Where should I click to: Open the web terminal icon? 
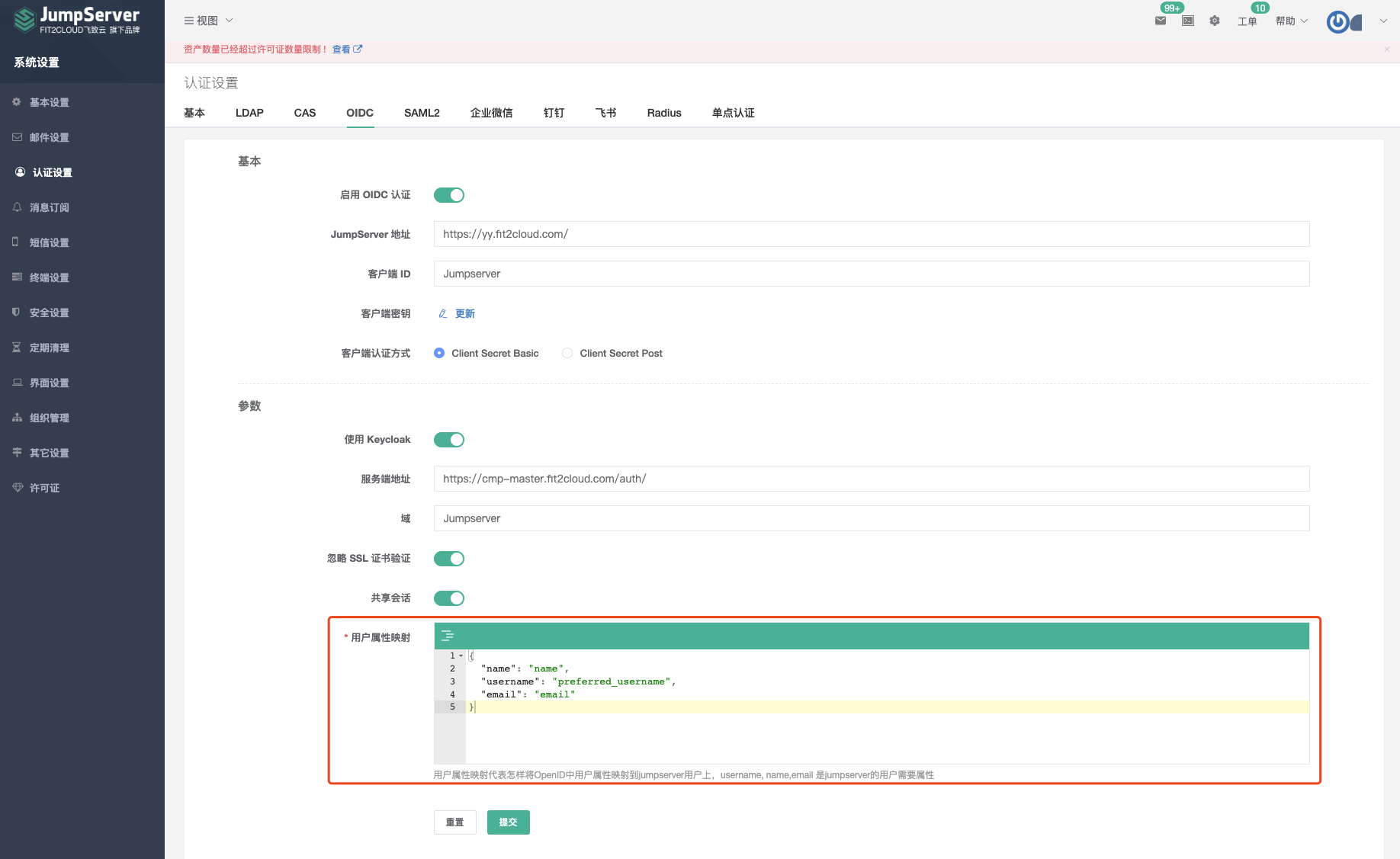pos(1187,21)
